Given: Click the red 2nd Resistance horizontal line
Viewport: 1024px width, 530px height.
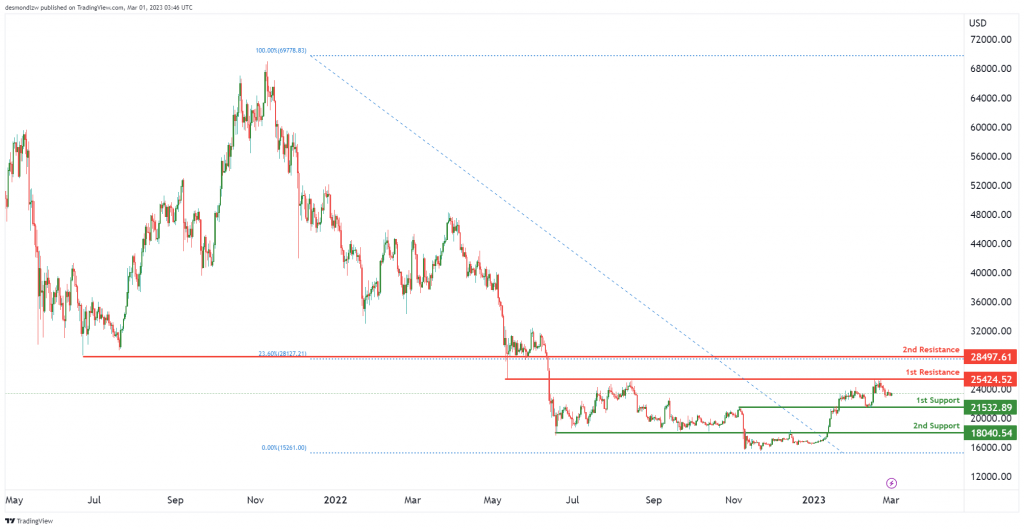Looking at the screenshot, I should click(522, 357).
